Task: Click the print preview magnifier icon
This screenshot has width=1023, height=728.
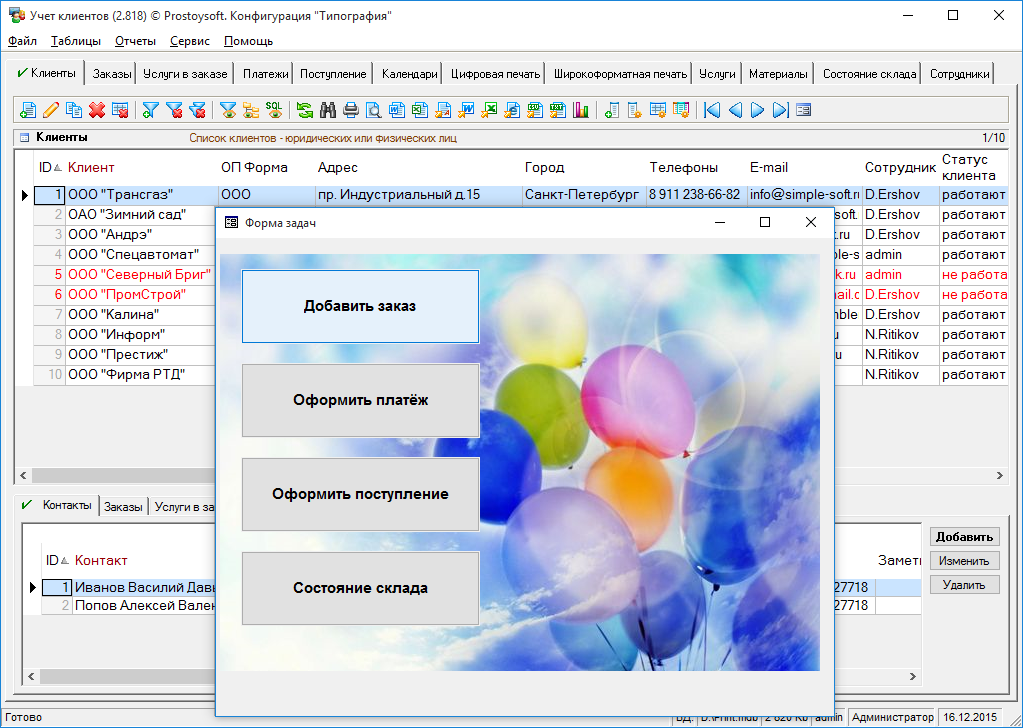Action: [374, 110]
